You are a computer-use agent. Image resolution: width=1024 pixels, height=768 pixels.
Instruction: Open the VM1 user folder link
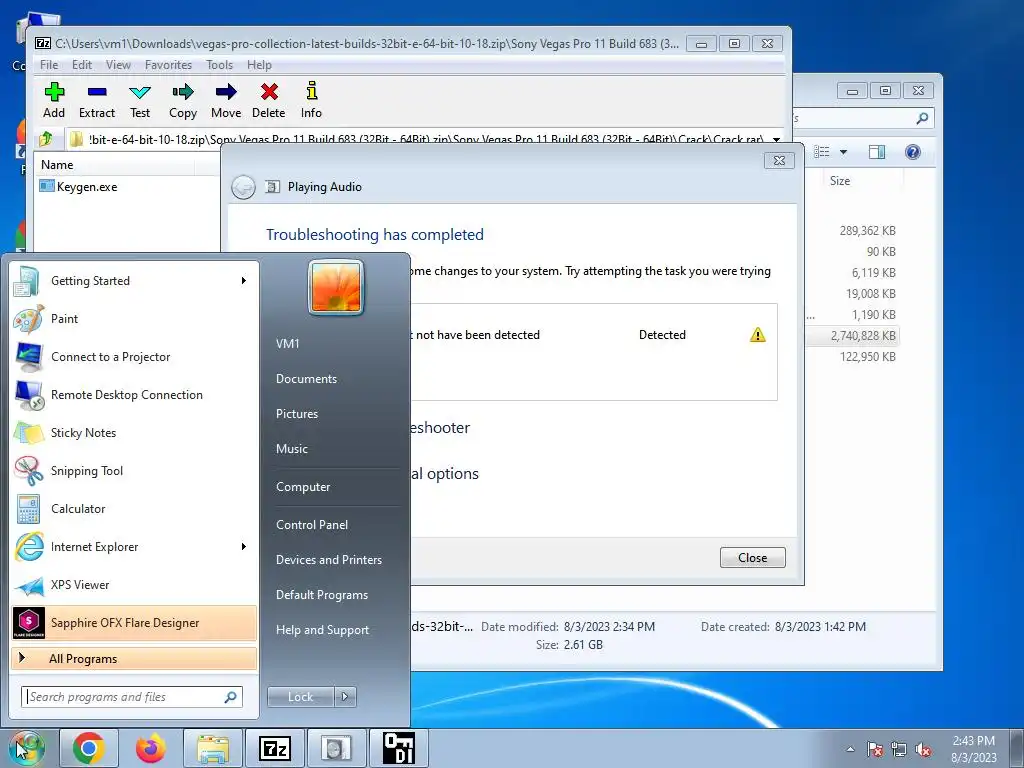(x=287, y=344)
